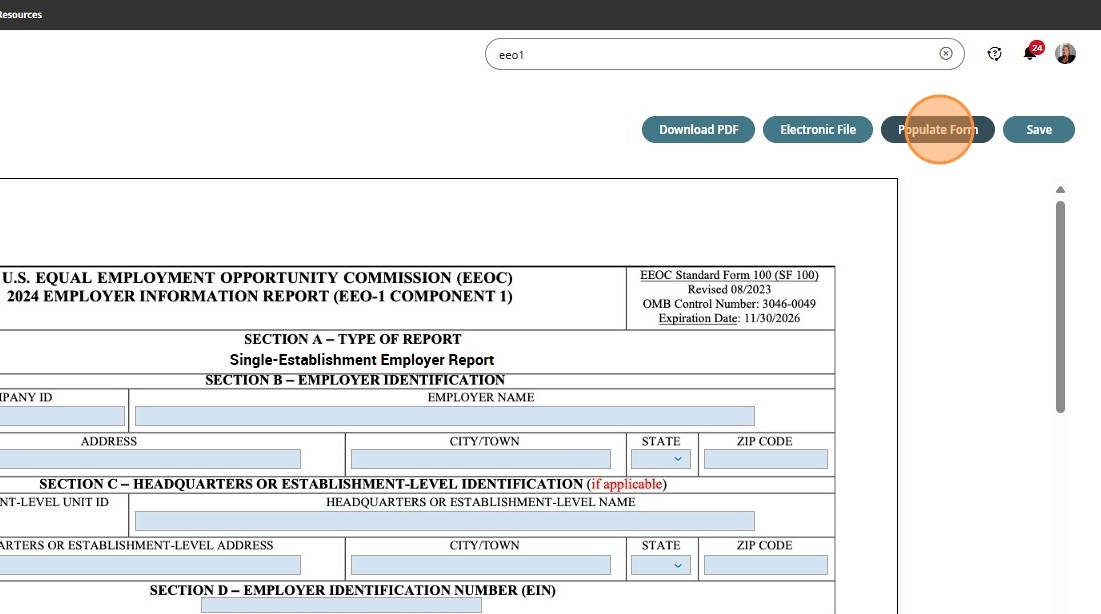Click the Populate Form button
This screenshot has width=1101, height=614.
pos(937,129)
